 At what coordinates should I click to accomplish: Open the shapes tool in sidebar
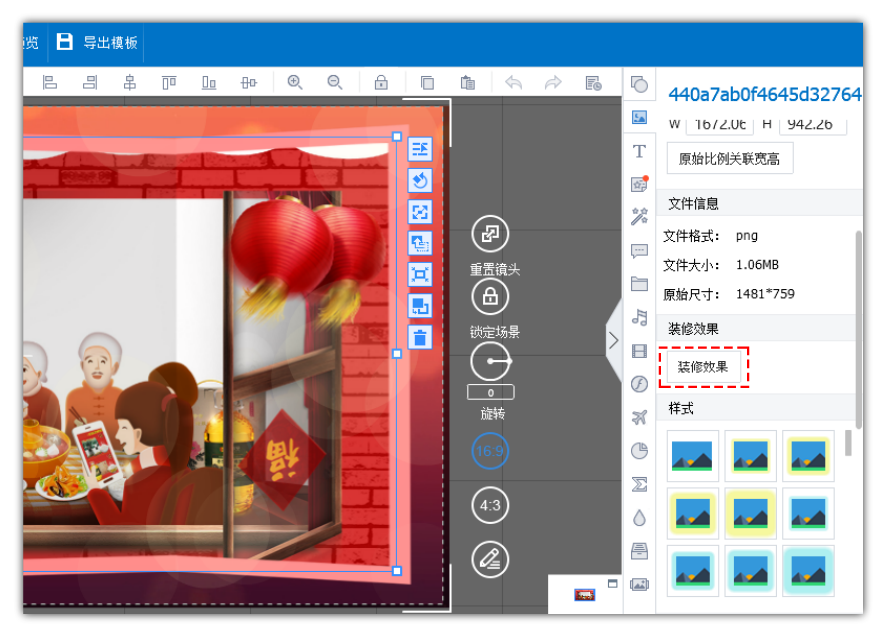tap(639, 84)
